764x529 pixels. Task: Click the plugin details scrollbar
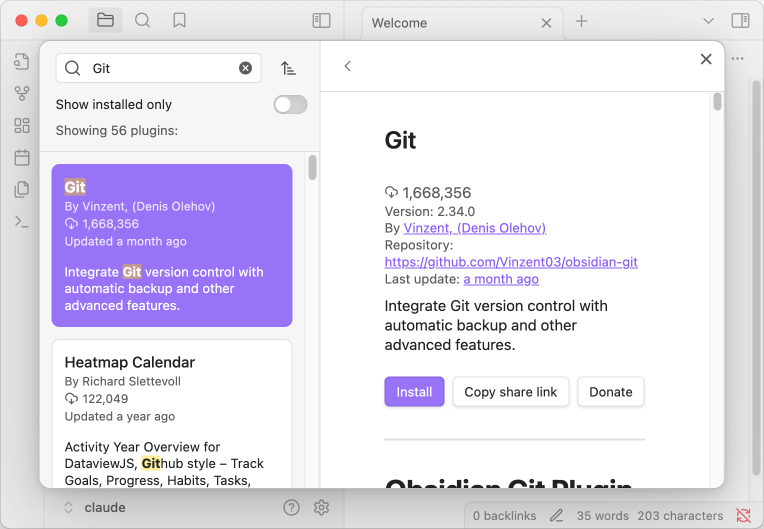click(717, 102)
